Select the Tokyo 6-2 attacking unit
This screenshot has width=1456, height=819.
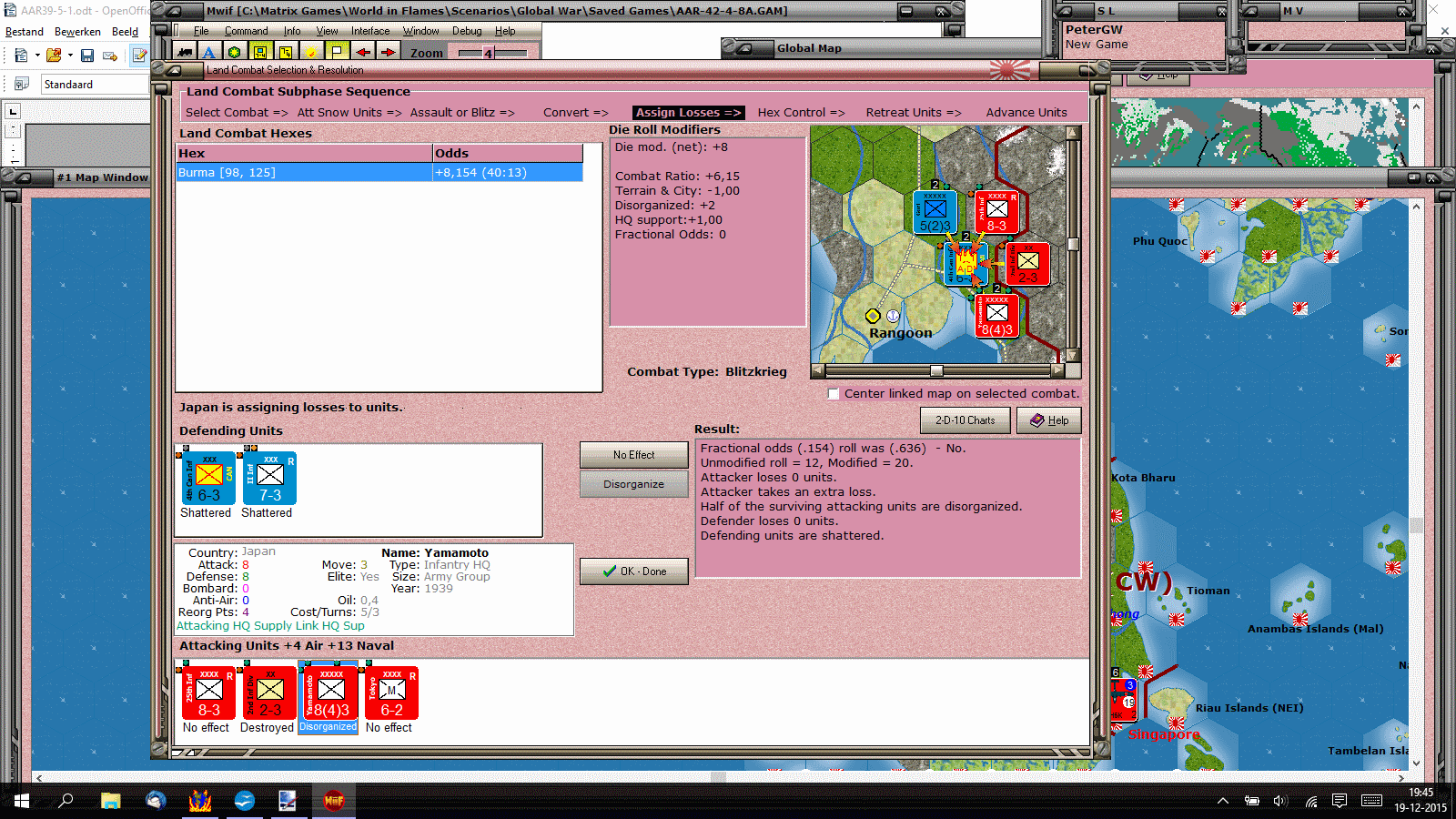tap(391, 693)
